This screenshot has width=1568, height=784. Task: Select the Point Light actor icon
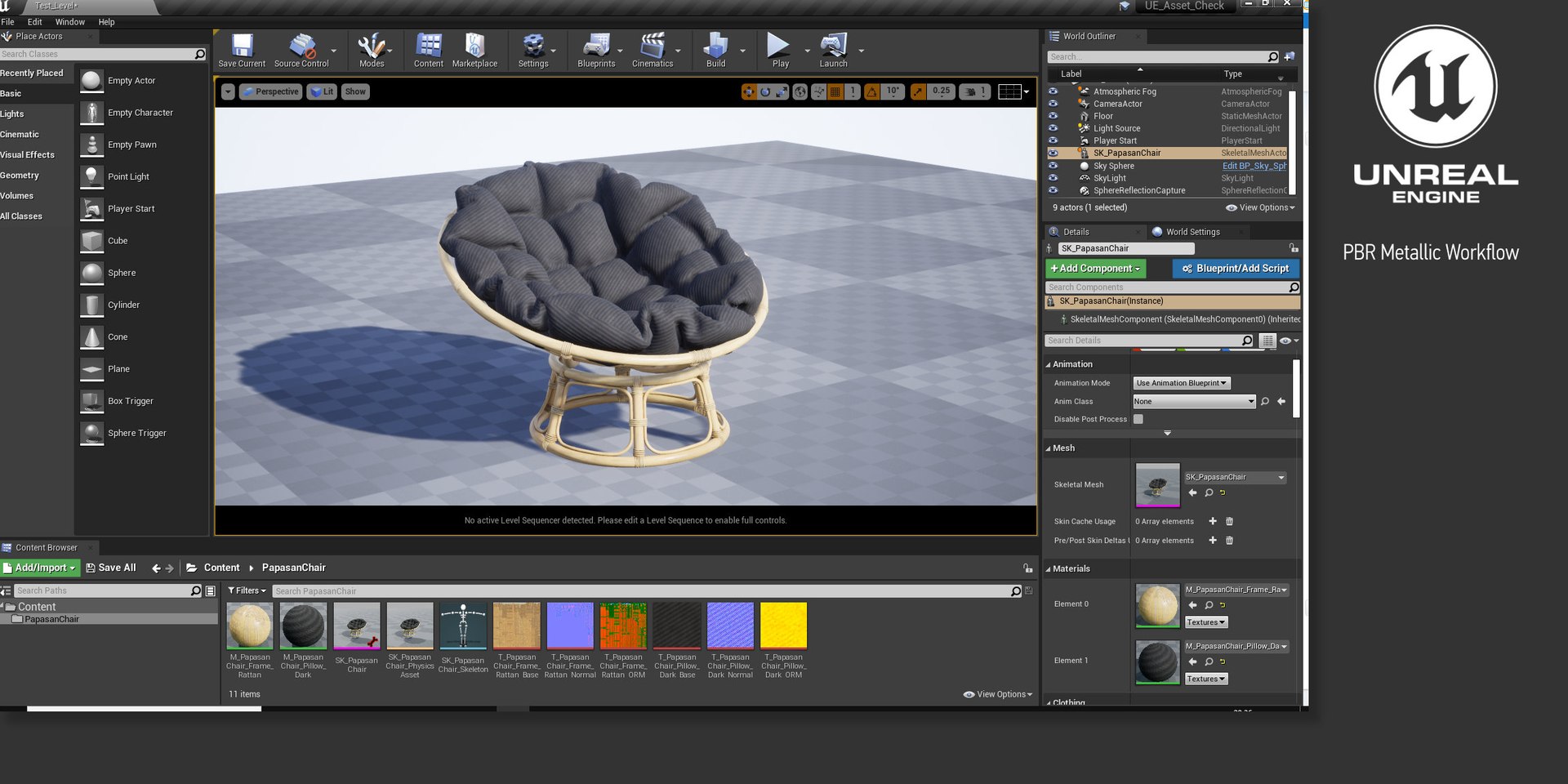(91, 176)
